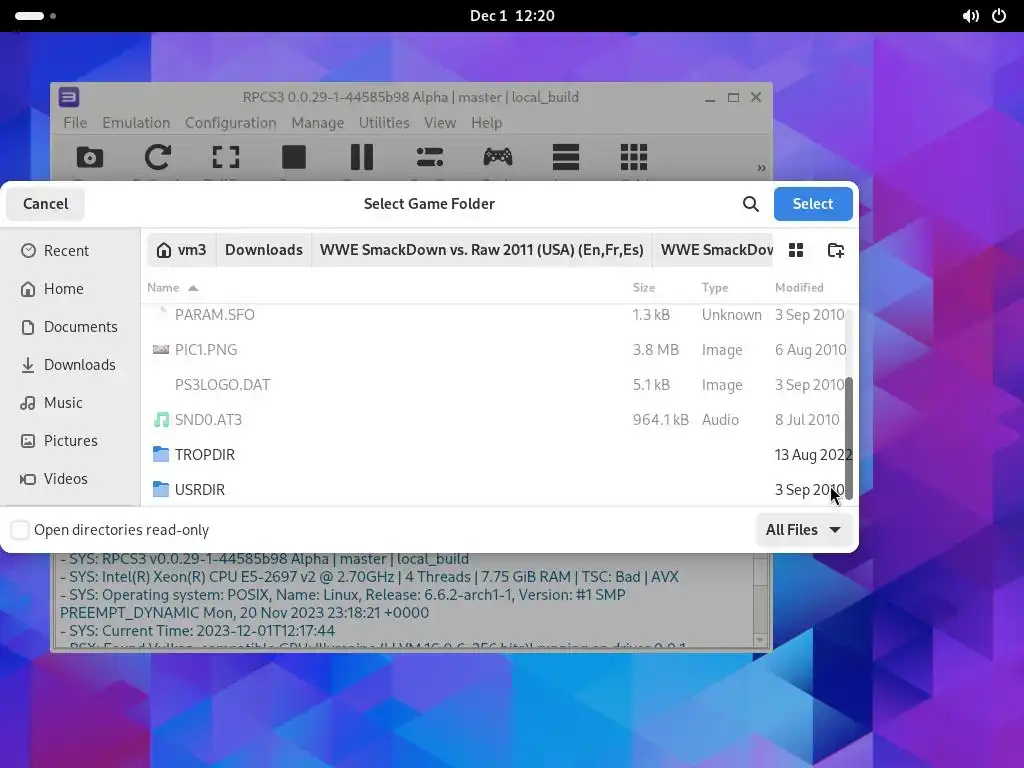The height and width of the screenshot is (768, 1024).
Task: Click the truncated WWE SmackDov path segment
Action: point(713,250)
